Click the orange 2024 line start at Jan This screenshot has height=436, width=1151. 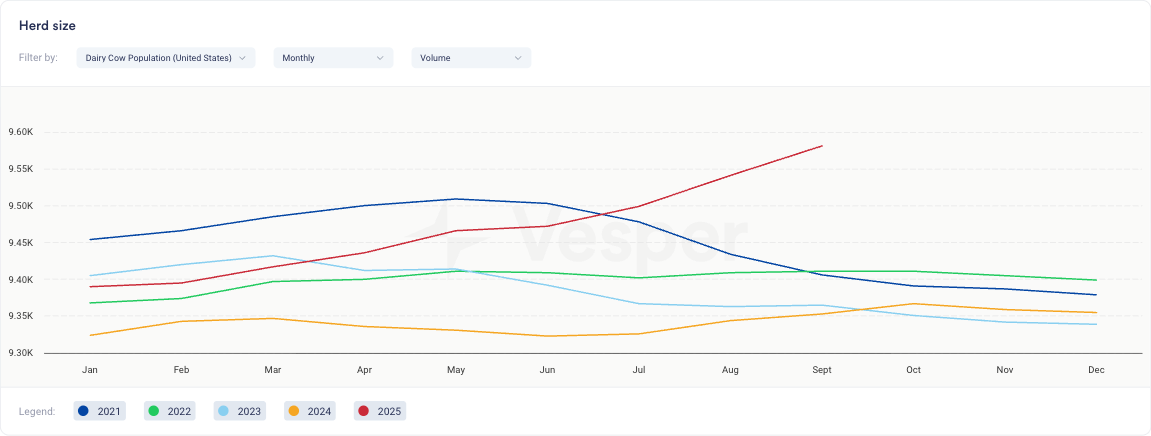pos(91,335)
